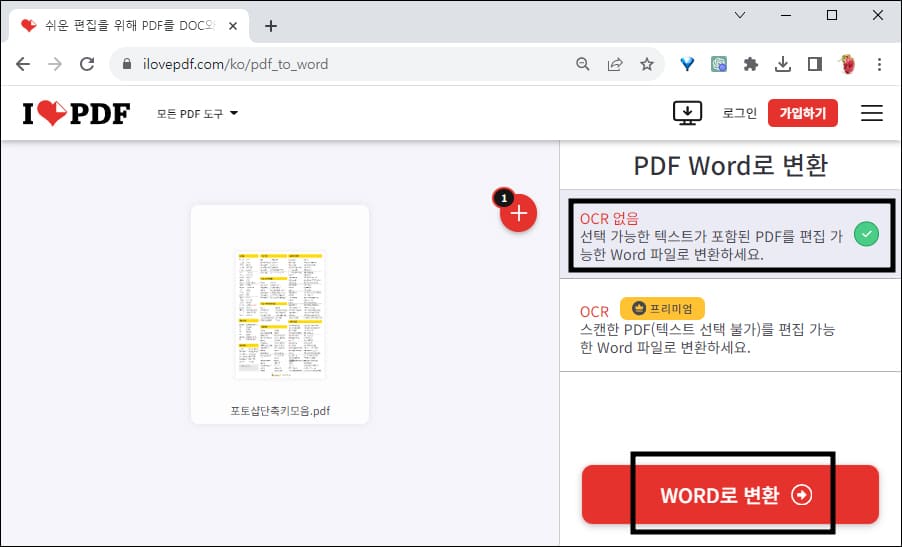Select the 포토샵단축키모음.pdf thumbnail

(x=280, y=315)
